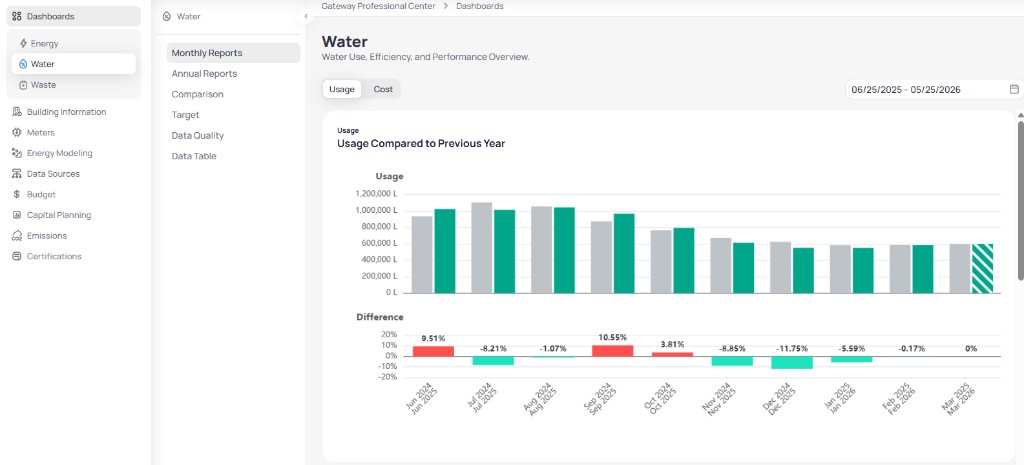This screenshot has height=465, width=1024.
Task: Click the 1,200,000 L axis label
Action: (x=376, y=194)
